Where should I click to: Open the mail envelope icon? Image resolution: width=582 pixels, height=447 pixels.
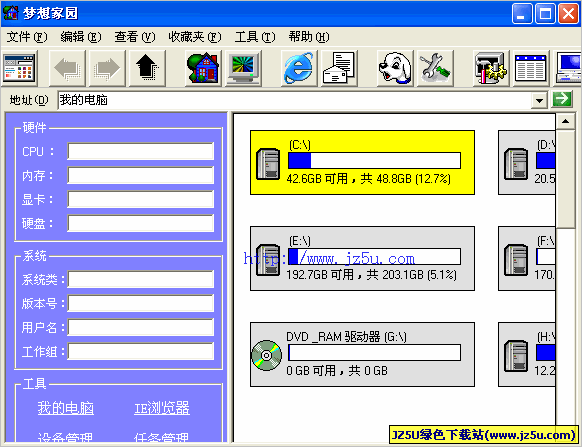click(x=339, y=68)
